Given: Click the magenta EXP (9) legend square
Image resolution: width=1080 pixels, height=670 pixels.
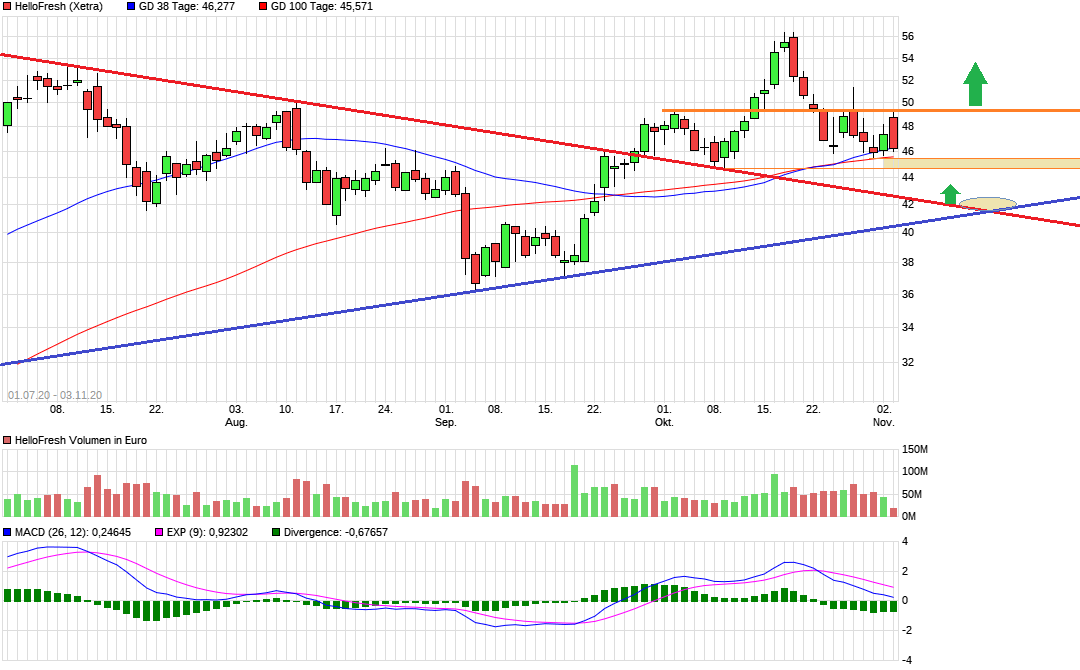Looking at the screenshot, I should (x=159, y=532).
